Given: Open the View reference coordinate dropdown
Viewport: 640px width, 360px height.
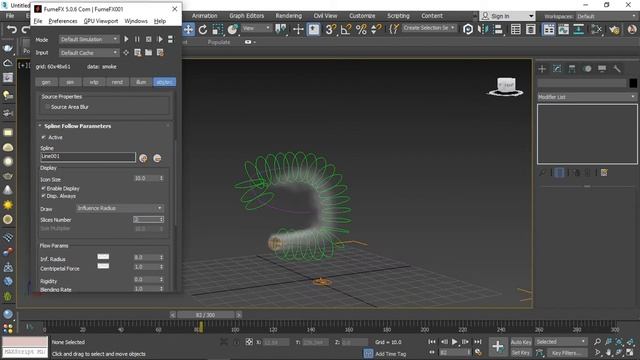Looking at the screenshot, I should point(256,28).
